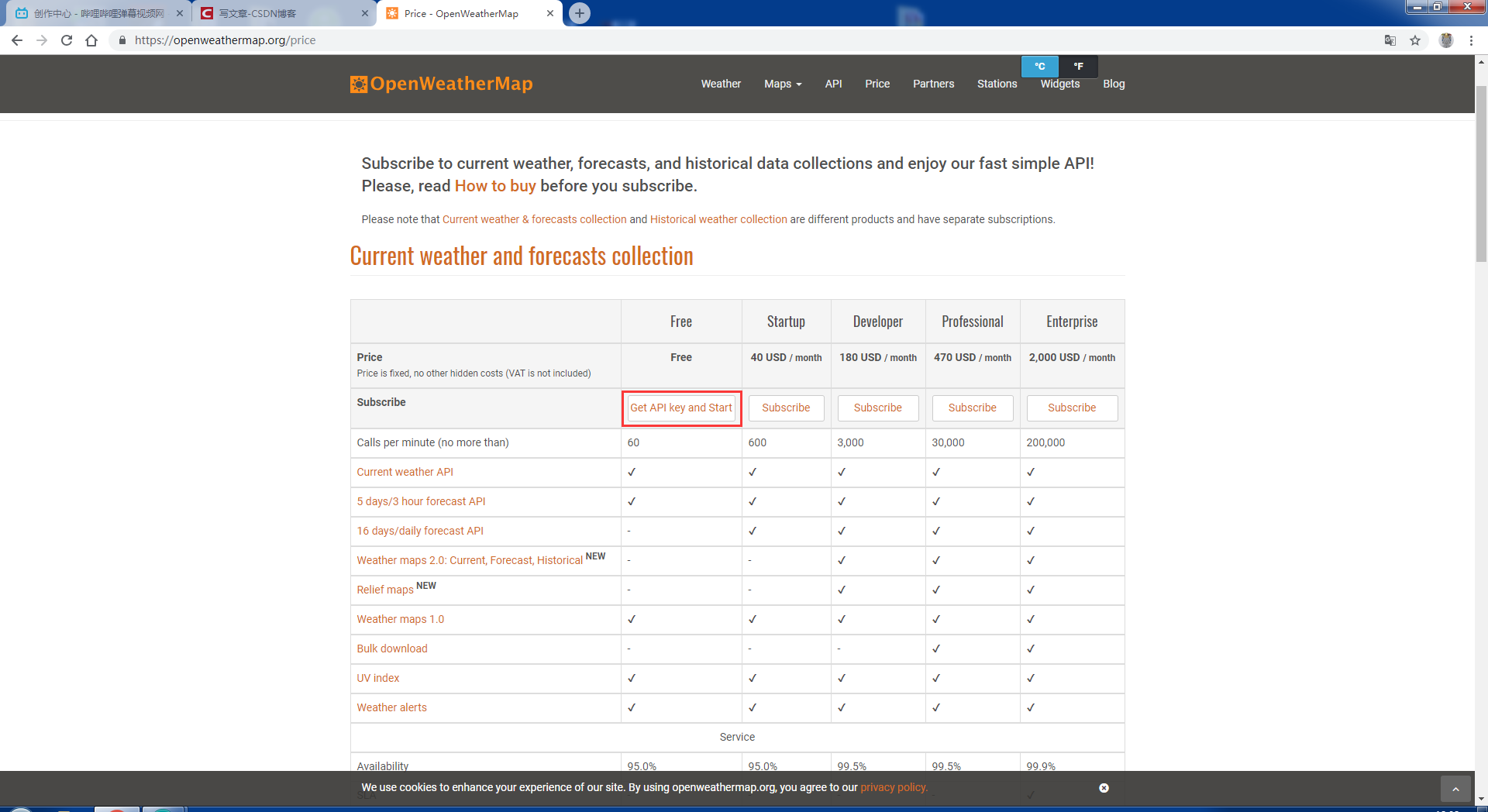Screen dimensions: 1488x812
Task: View site security lock info
Action: click(122, 40)
